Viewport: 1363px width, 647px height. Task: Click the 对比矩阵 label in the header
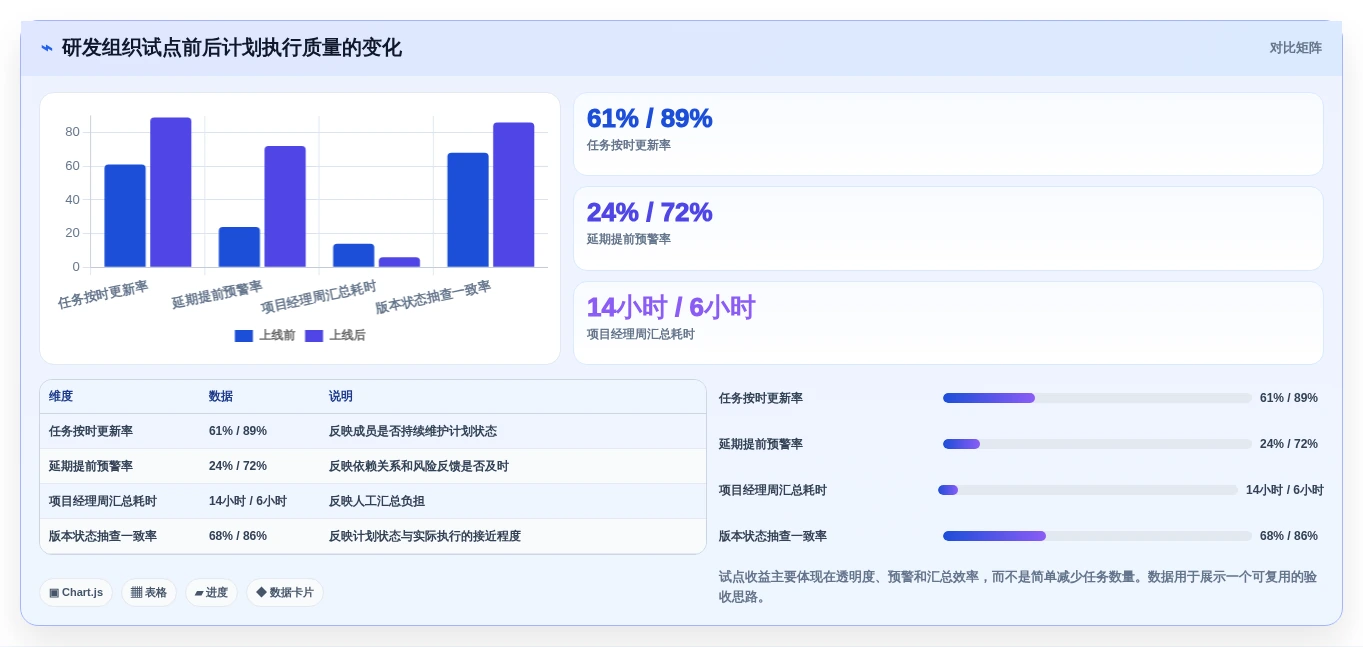pos(1295,48)
